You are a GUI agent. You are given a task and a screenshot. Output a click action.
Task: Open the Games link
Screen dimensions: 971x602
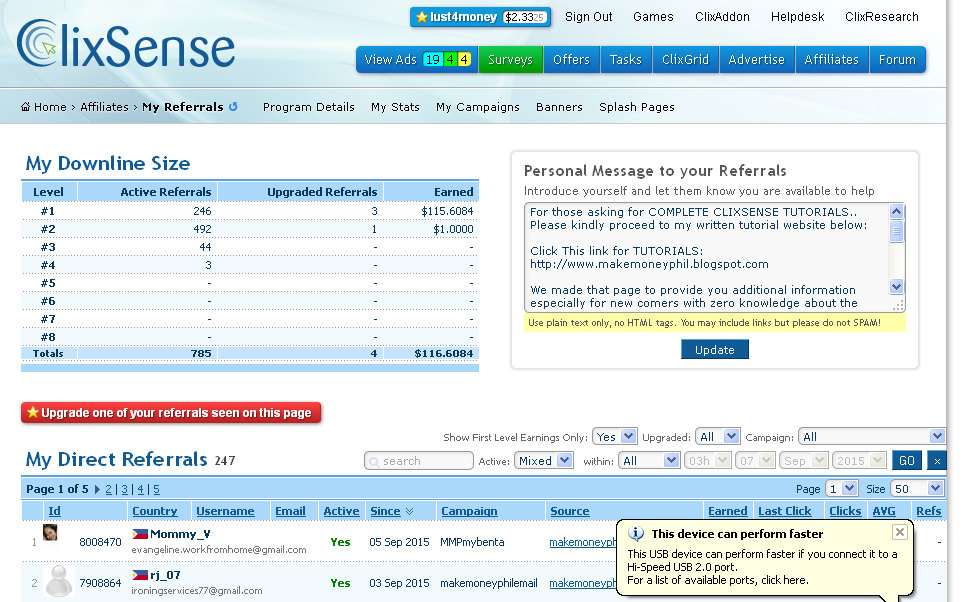(653, 17)
